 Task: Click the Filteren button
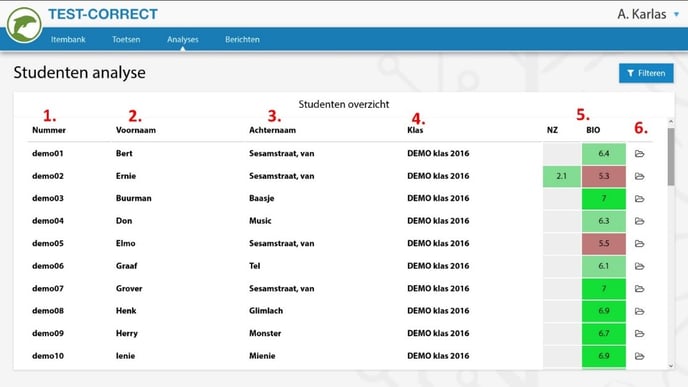tap(646, 73)
